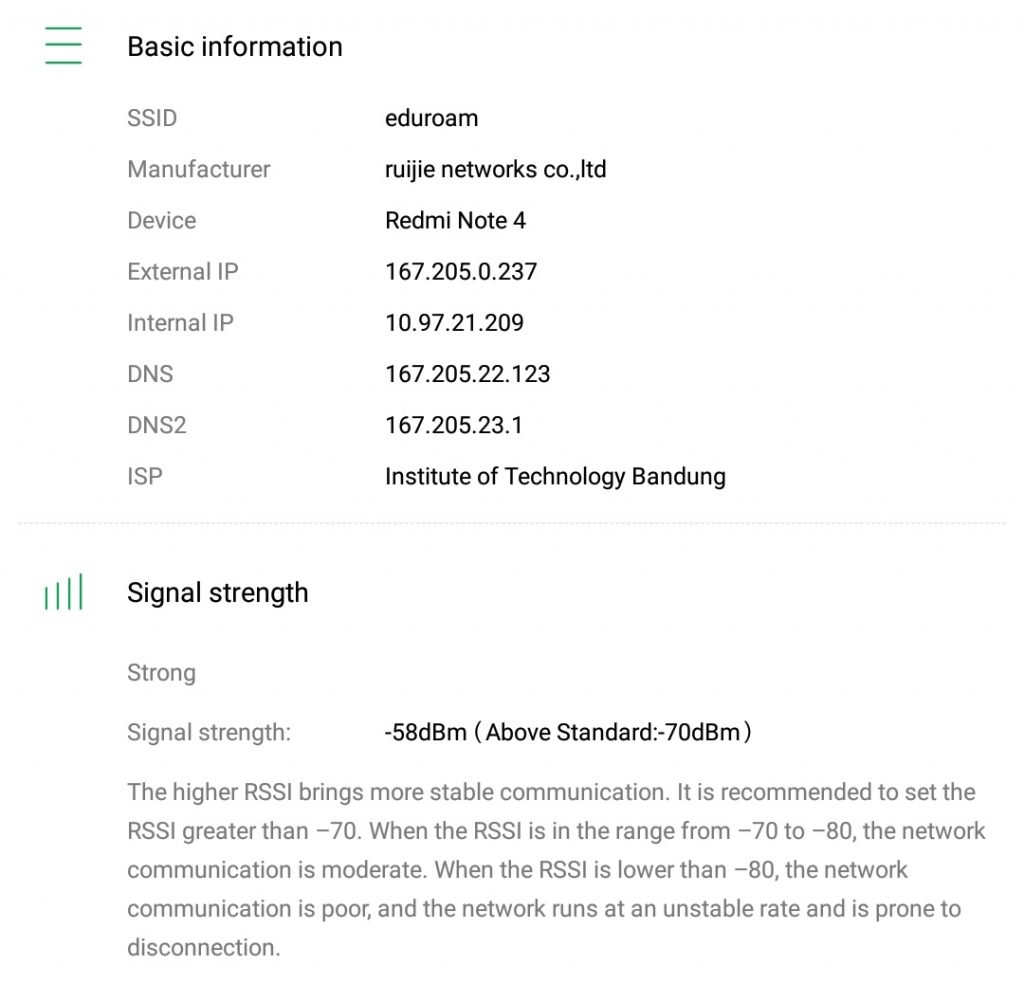Click the RSSI explanation paragraph
The height and width of the screenshot is (983, 1024).
[556, 869]
